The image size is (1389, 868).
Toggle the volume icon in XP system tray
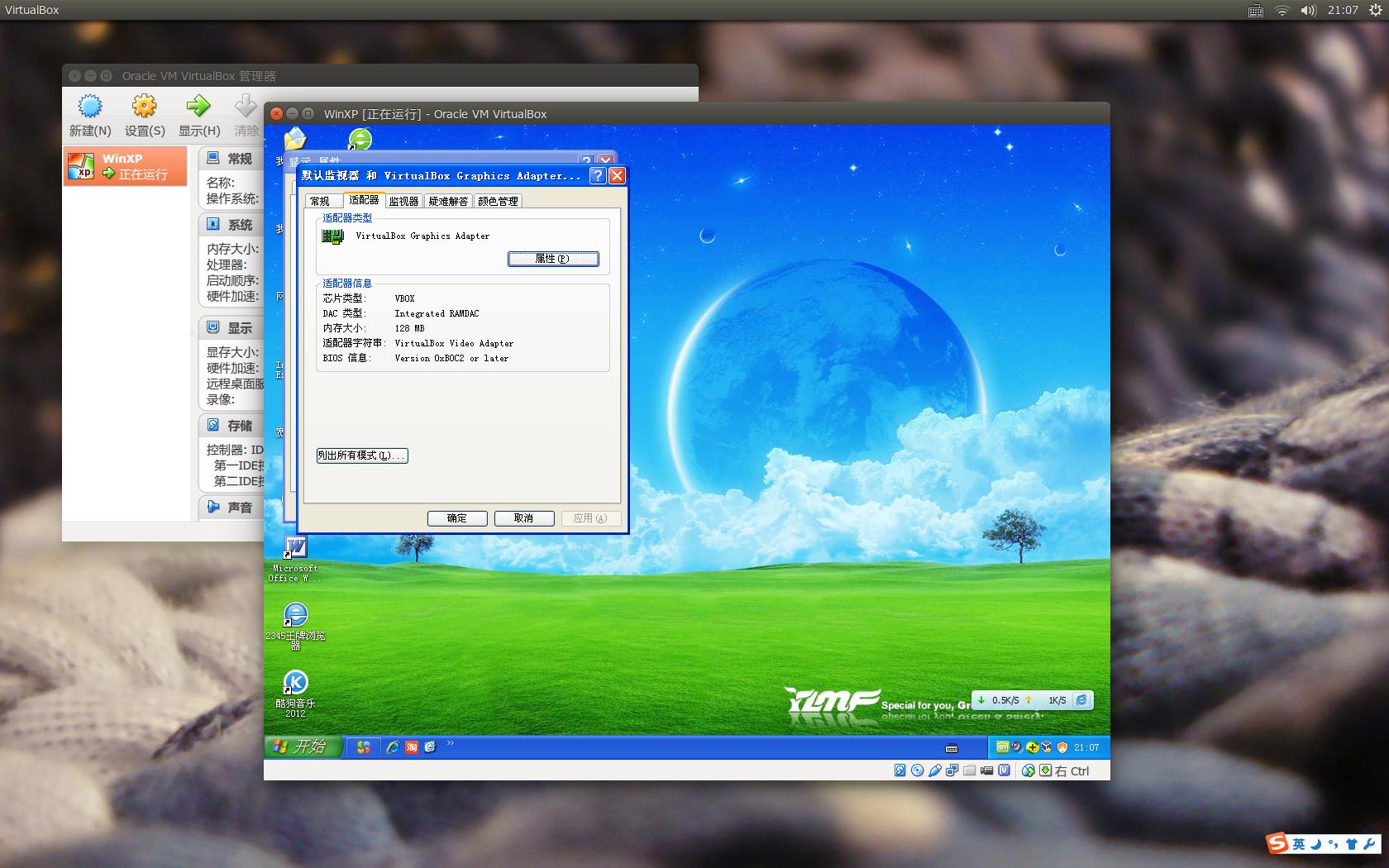coord(1015,747)
